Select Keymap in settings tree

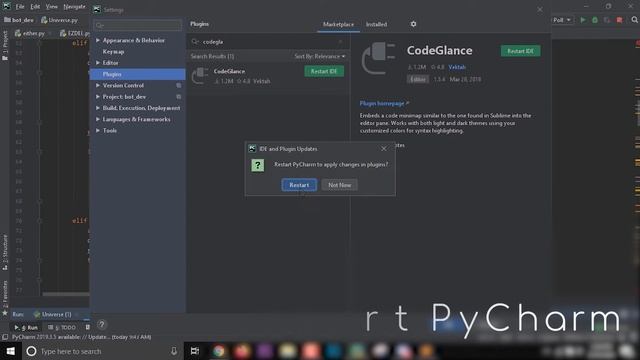click(x=113, y=52)
